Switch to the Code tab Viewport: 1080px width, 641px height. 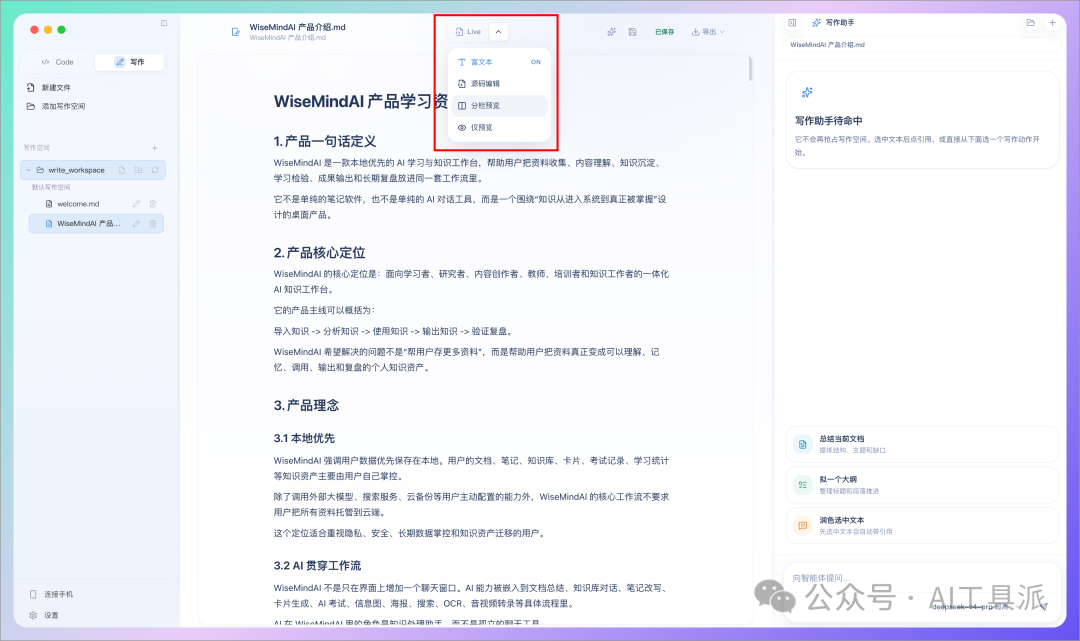pyautogui.click(x=58, y=62)
